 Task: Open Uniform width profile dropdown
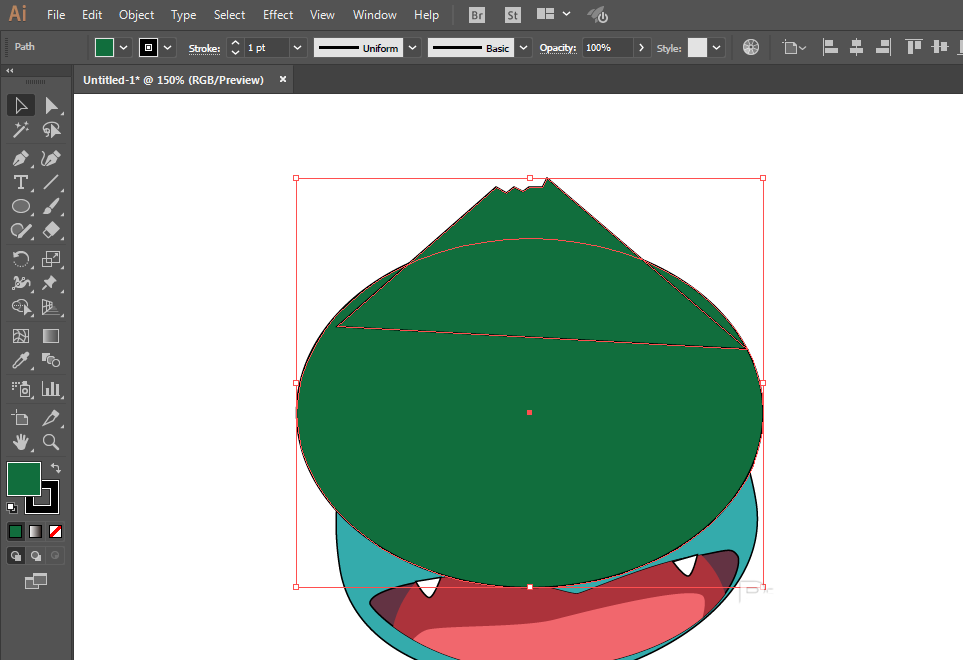[x=413, y=47]
